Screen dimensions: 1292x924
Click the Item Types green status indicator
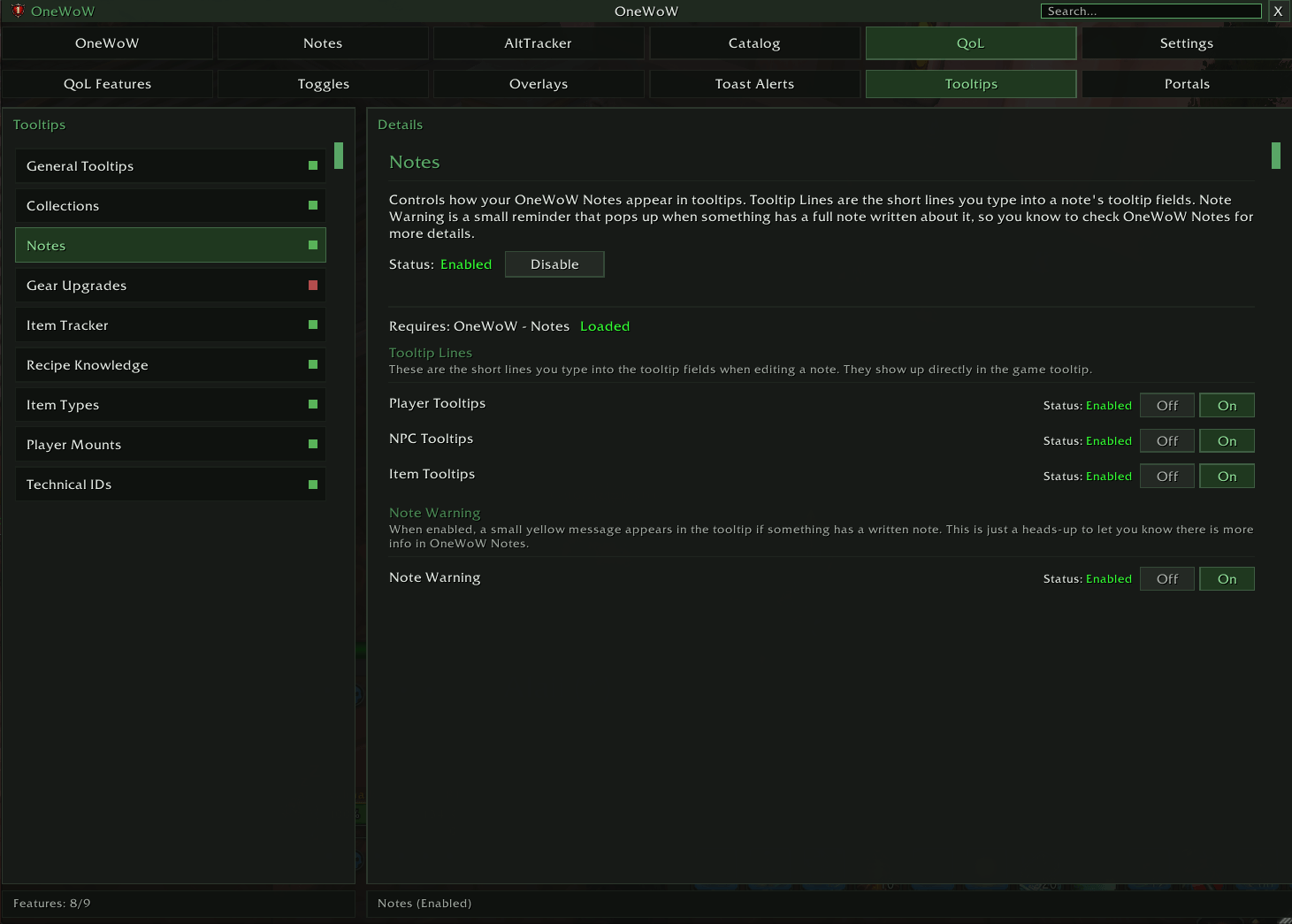(x=313, y=404)
